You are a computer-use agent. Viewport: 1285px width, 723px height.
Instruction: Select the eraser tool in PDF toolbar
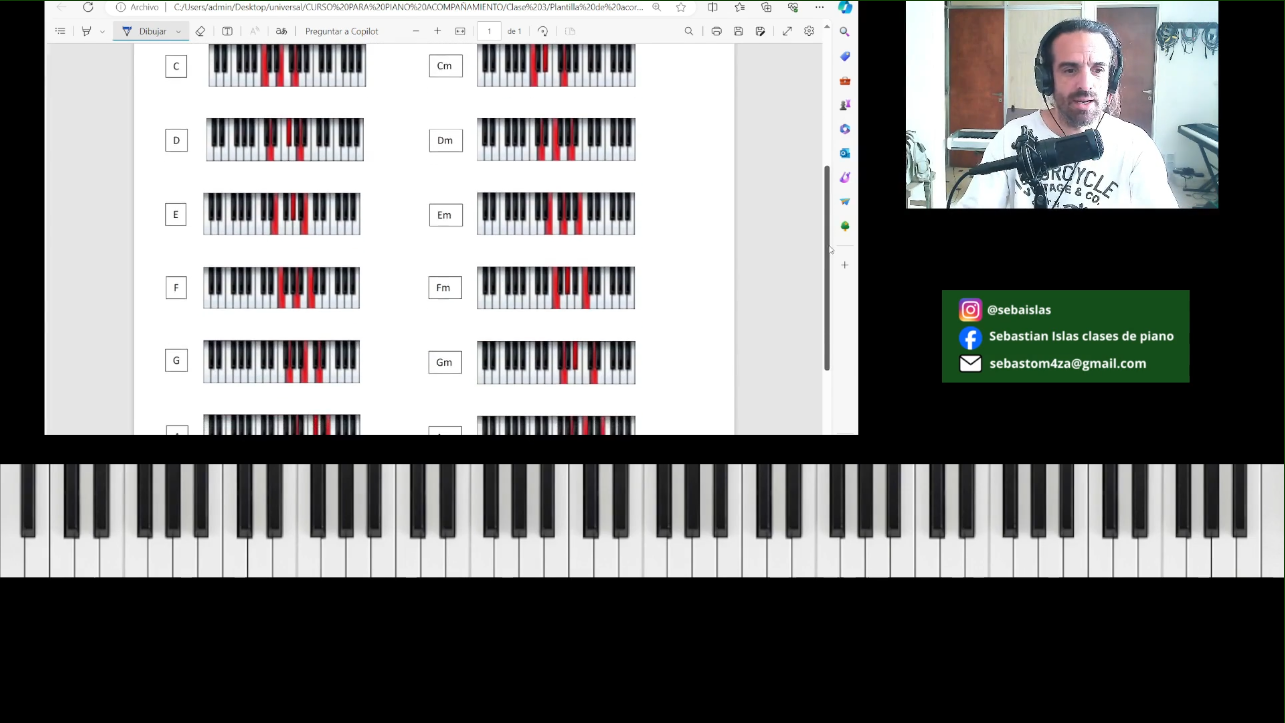click(200, 31)
